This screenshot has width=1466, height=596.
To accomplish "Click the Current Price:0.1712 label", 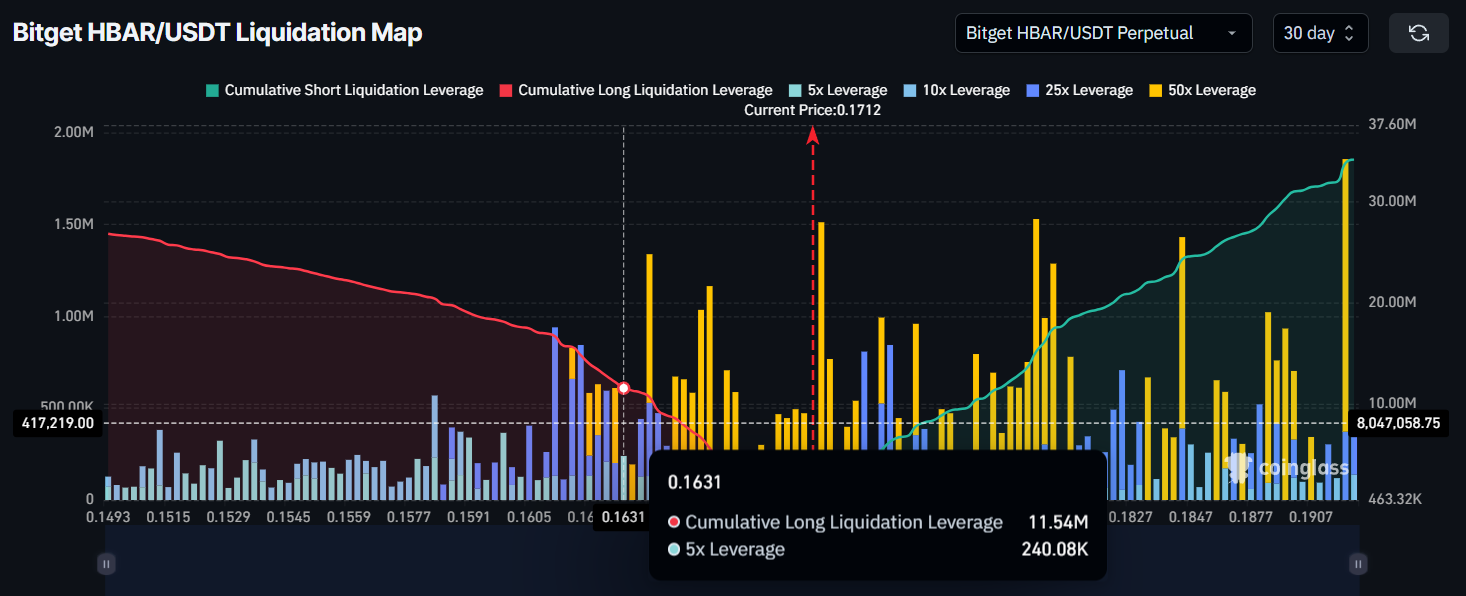I will click(812, 110).
